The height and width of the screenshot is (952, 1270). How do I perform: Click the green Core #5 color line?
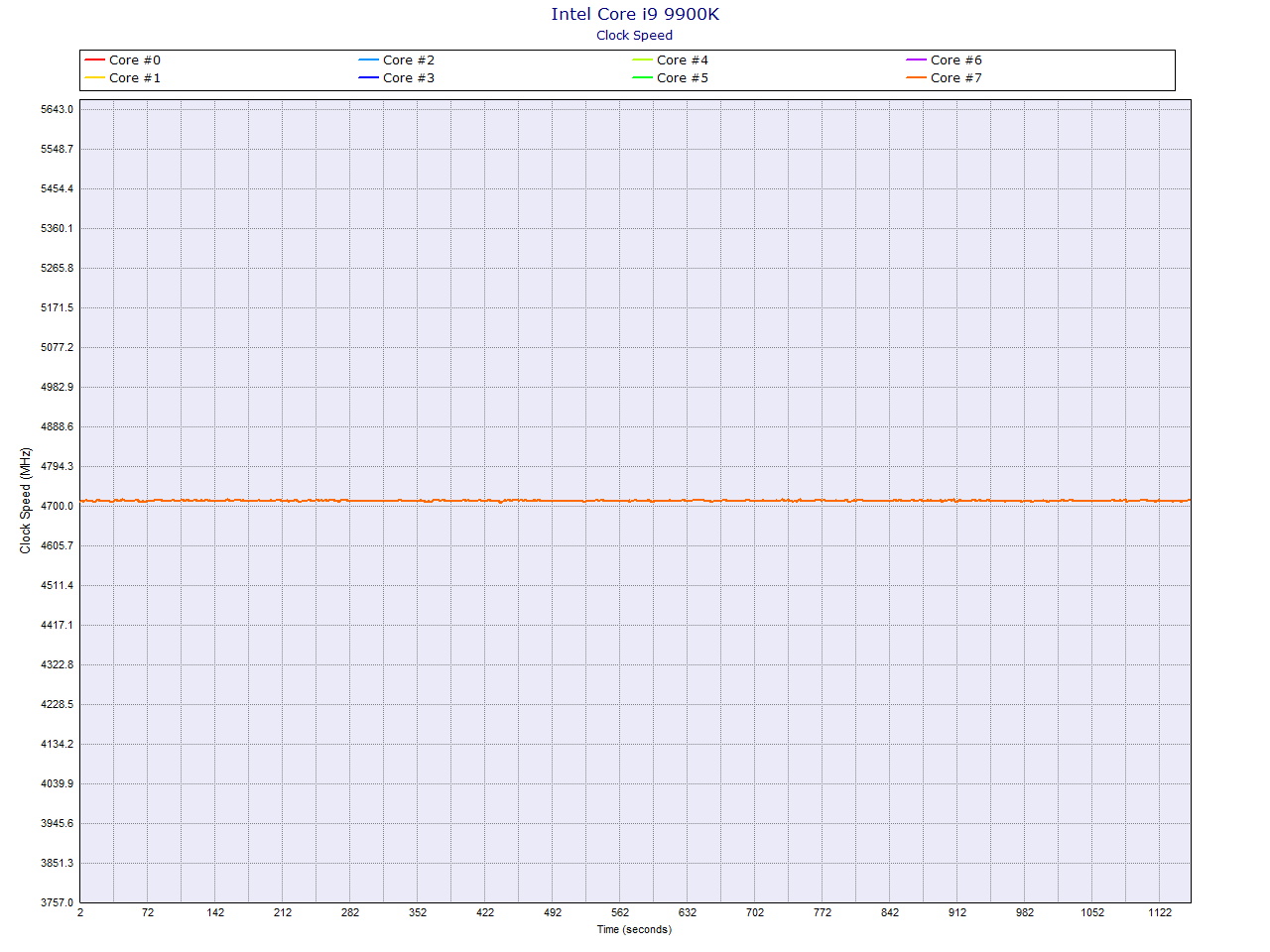click(643, 78)
